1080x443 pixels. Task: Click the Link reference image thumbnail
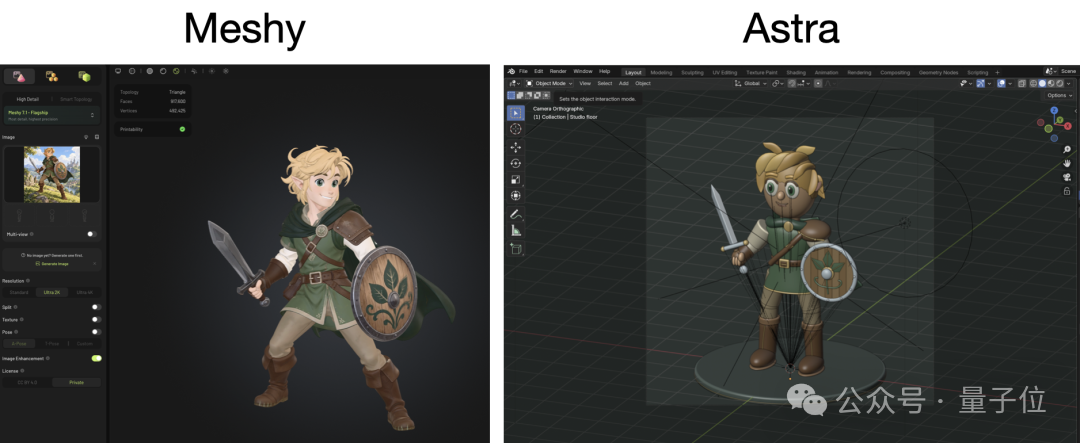click(x=52, y=174)
